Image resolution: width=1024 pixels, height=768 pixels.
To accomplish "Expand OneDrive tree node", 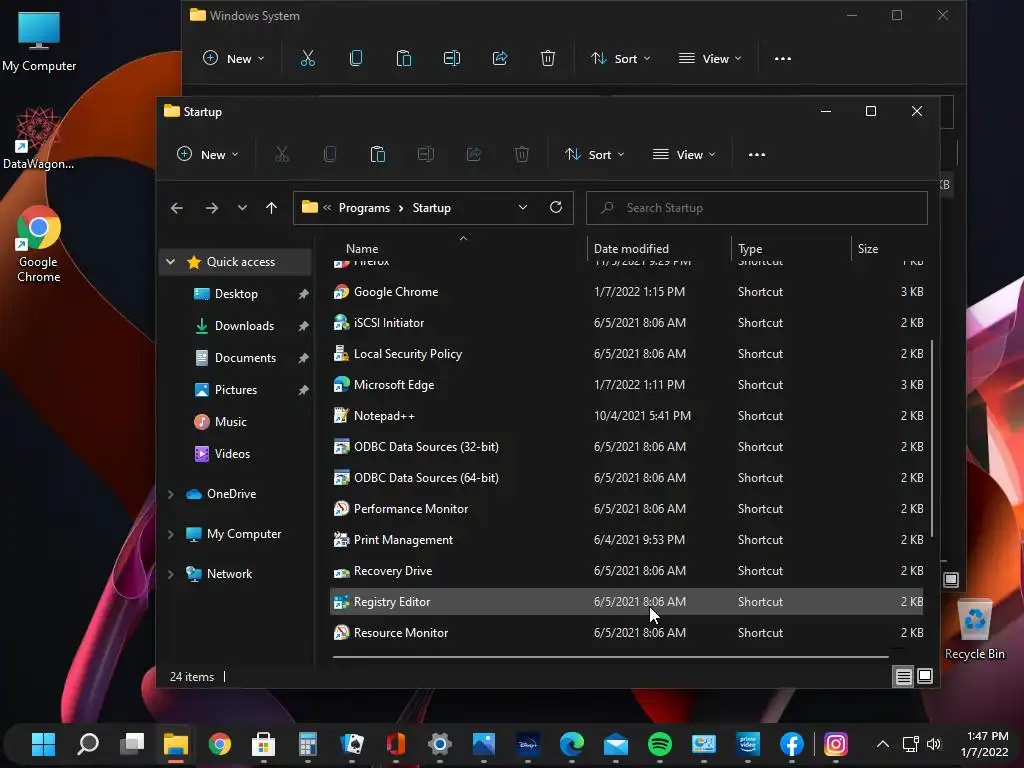I will coord(170,494).
